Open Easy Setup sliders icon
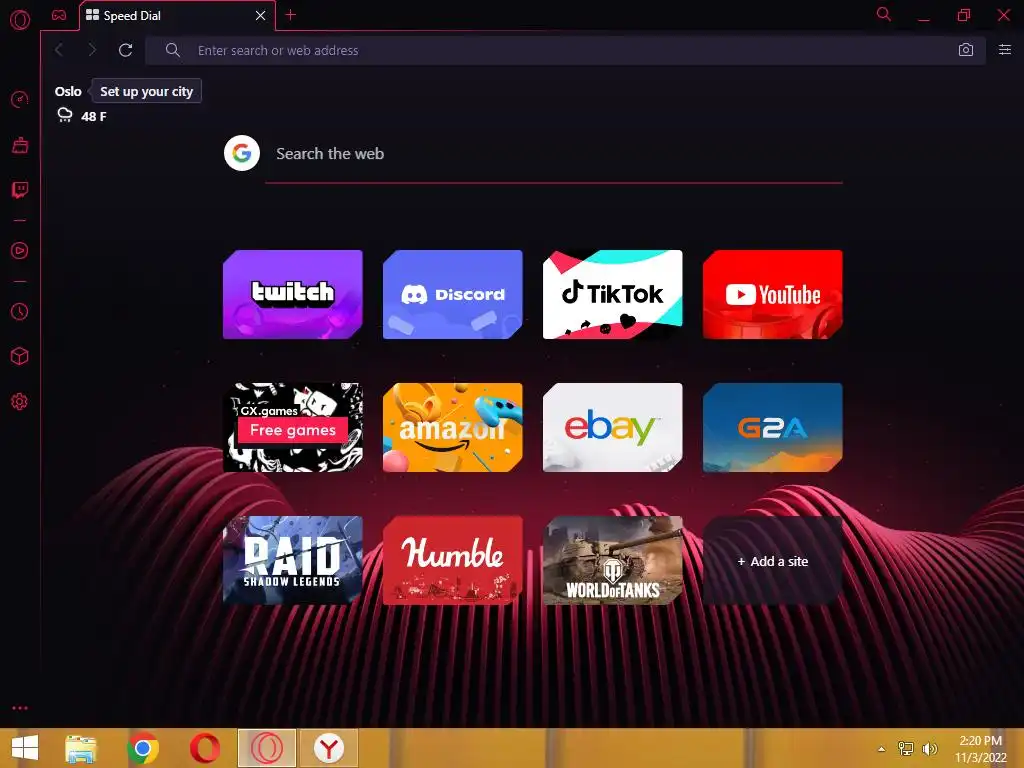The height and width of the screenshot is (768, 1024). [1005, 50]
